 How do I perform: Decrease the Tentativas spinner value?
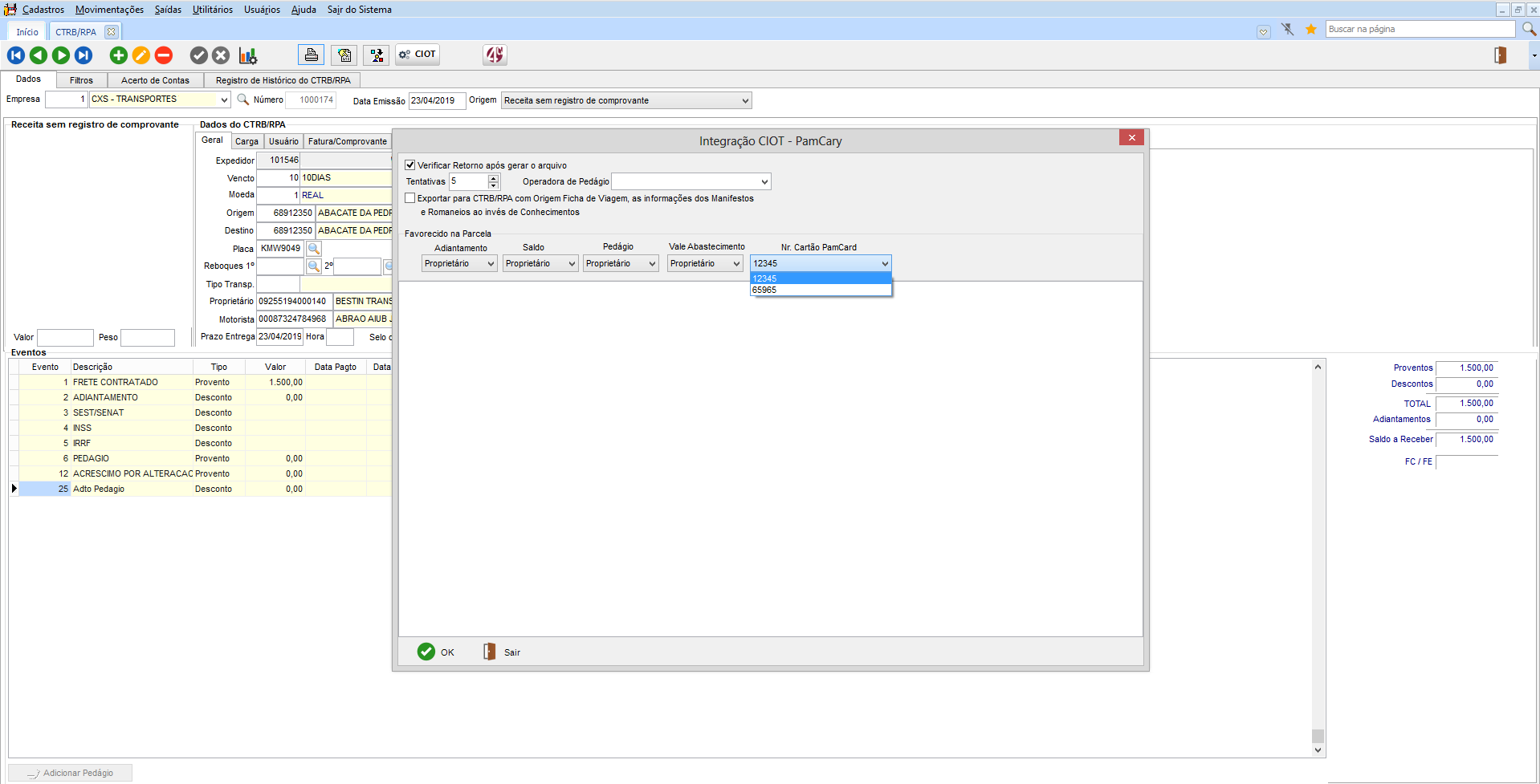[x=494, y=185]
